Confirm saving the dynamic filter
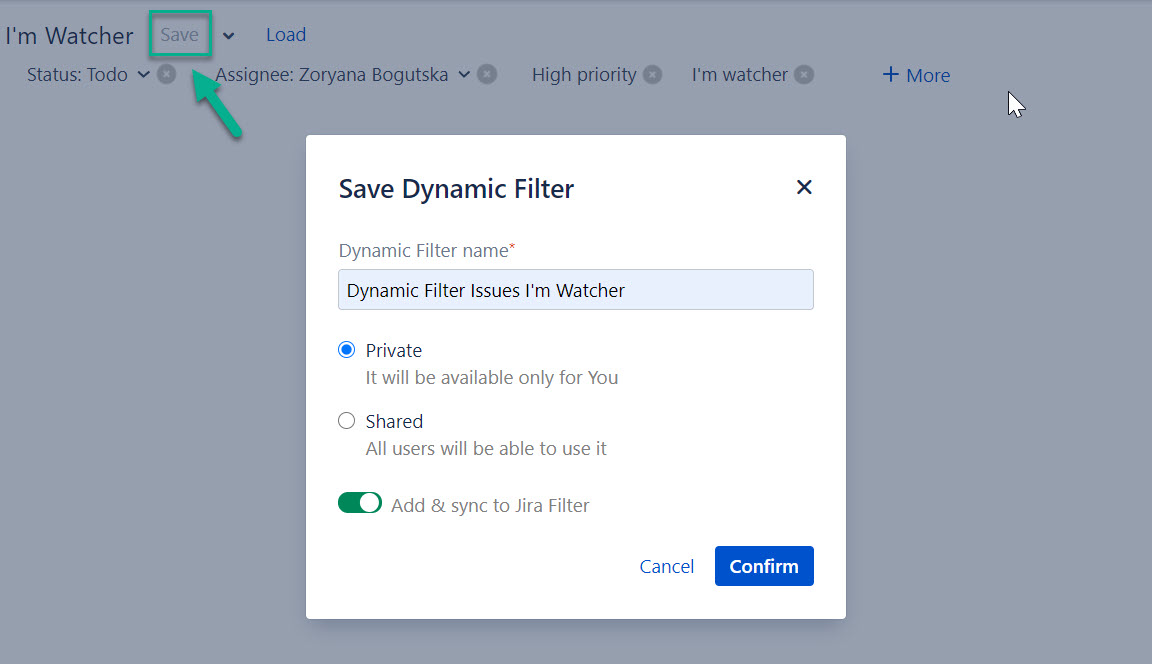This screenshot has width=1152, height=664. pyautogui.click(x=764, y=566)
